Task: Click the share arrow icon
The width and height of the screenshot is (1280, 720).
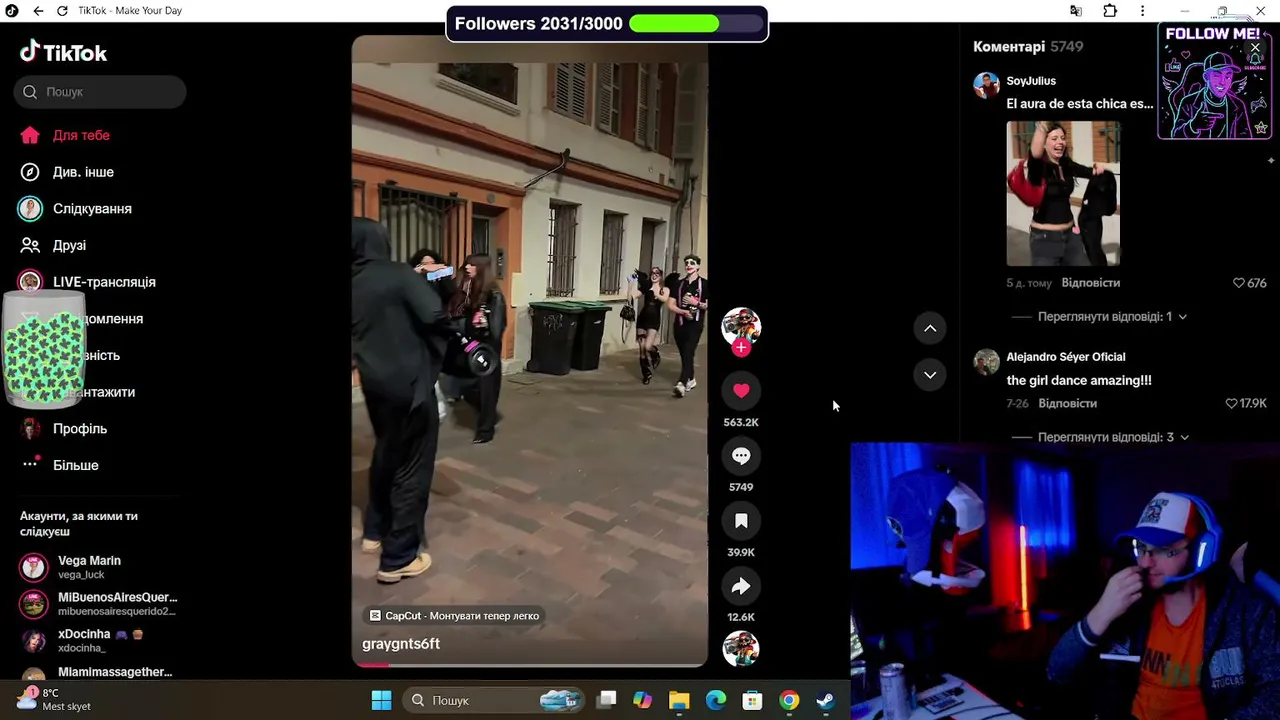Action: tap(741, 586)
